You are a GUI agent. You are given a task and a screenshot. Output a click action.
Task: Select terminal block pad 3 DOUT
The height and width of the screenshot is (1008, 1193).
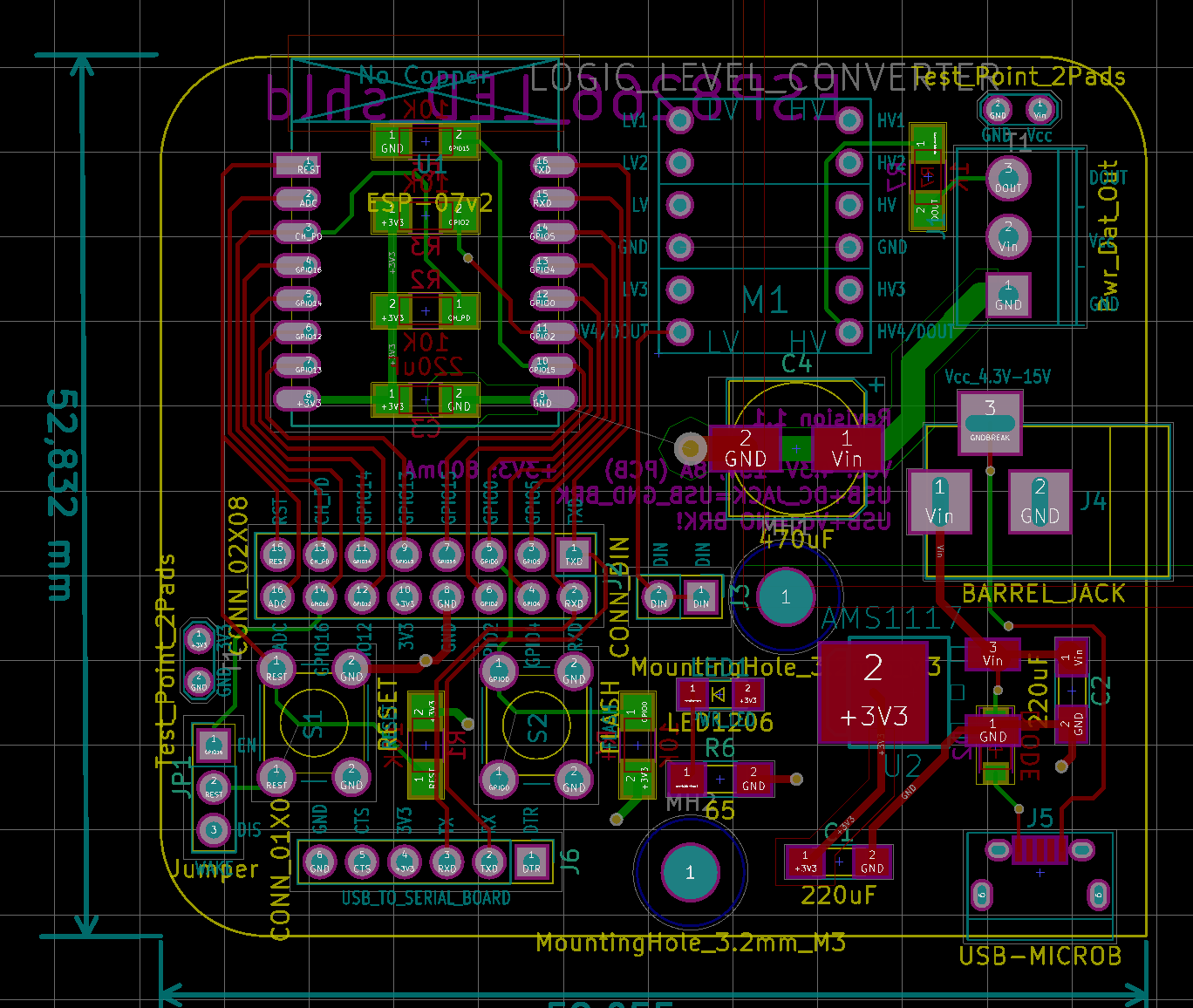[1008, 178]
